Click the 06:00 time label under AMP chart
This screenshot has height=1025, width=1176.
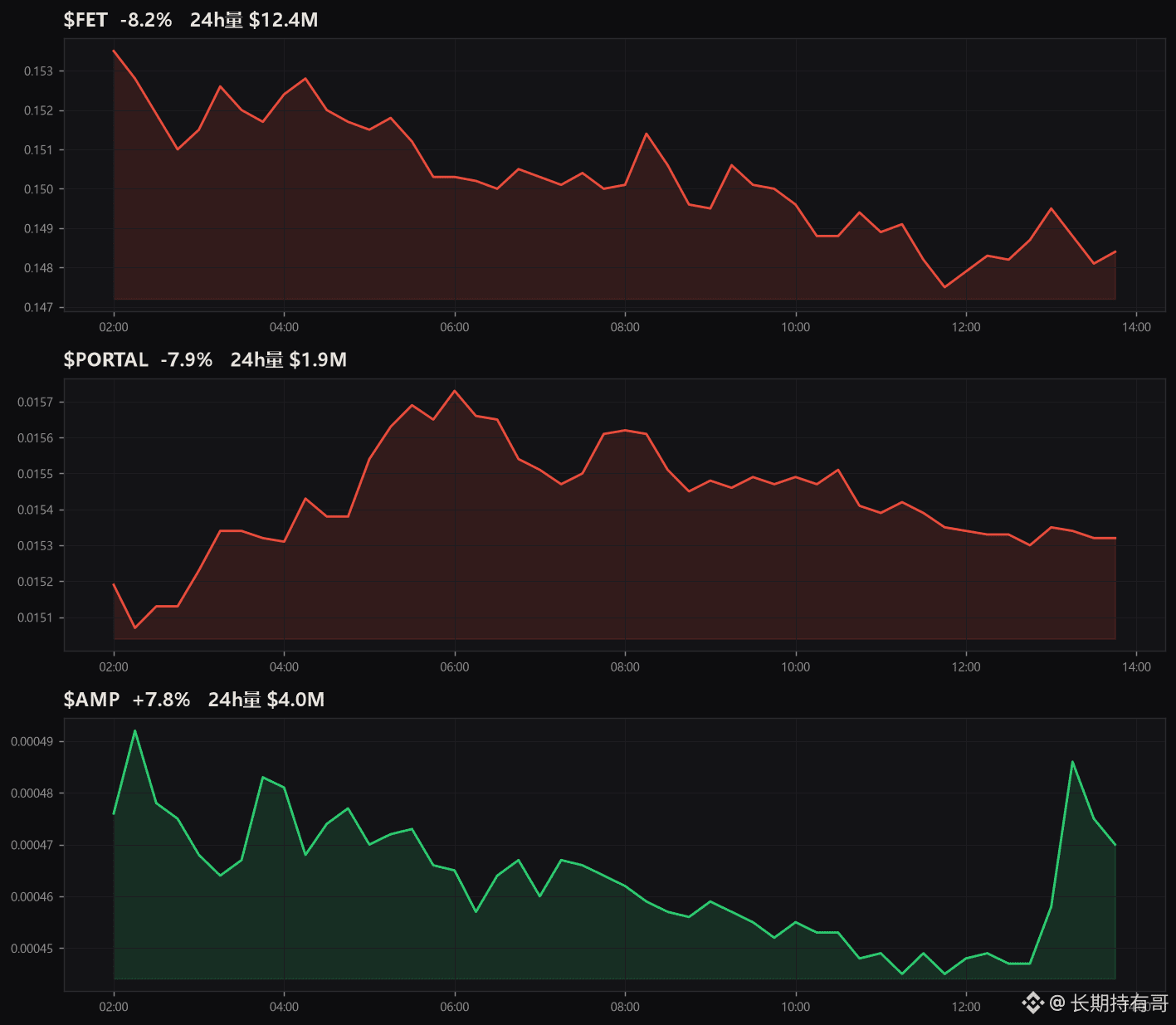point(455,1007)
